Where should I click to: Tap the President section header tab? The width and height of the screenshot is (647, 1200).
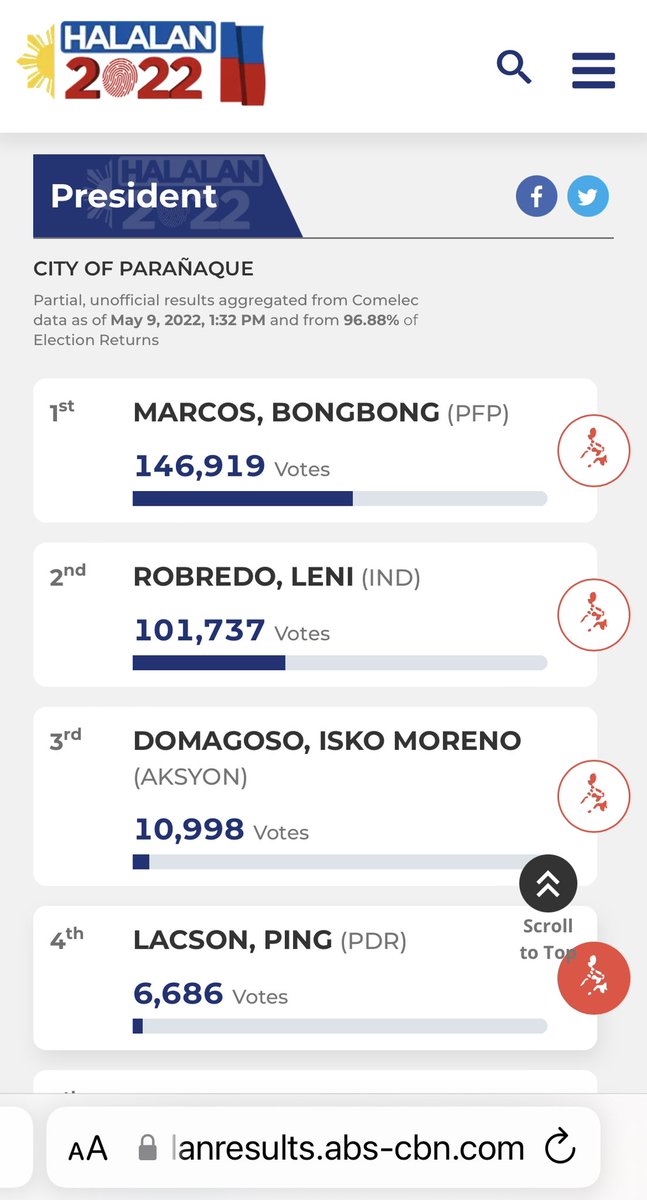(x=167, y=196)
